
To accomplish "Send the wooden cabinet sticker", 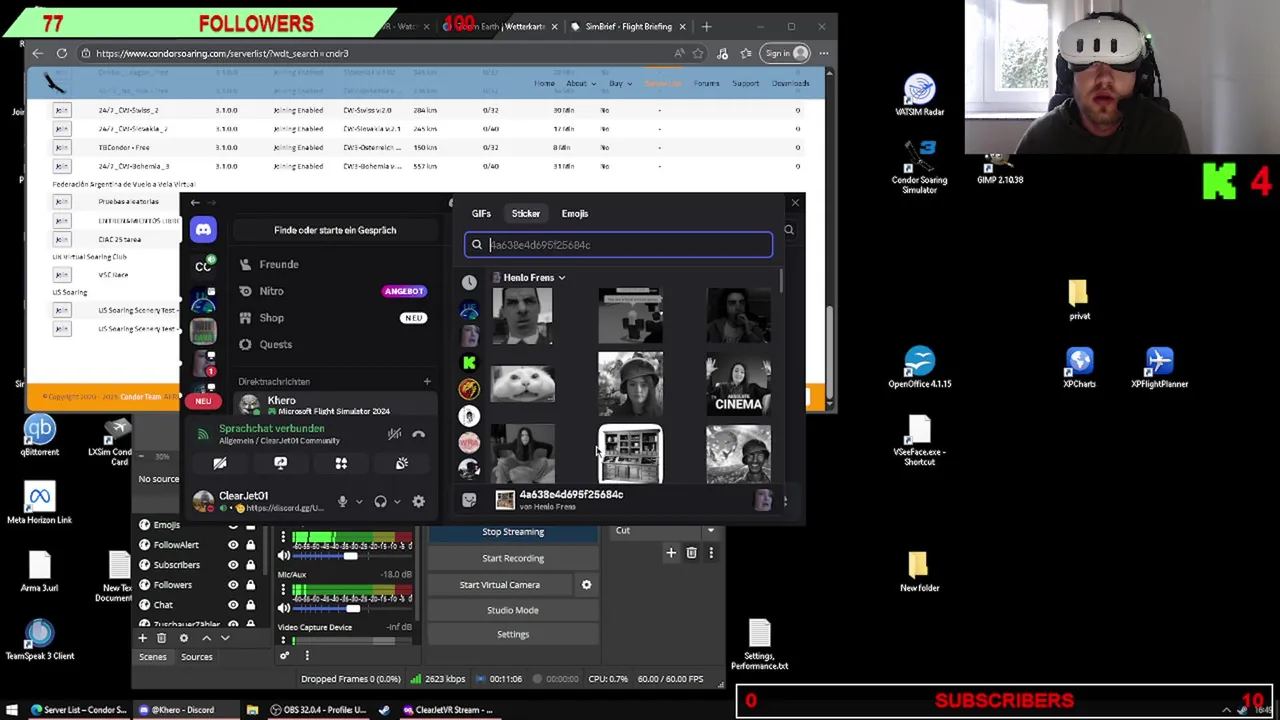I will click(x=630, y=453).
